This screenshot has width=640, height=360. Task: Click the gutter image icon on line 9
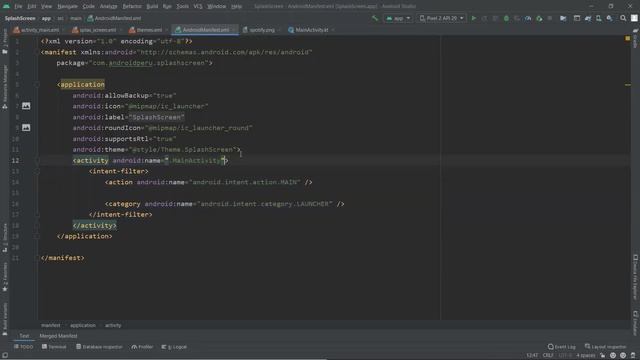click(26, 128)
